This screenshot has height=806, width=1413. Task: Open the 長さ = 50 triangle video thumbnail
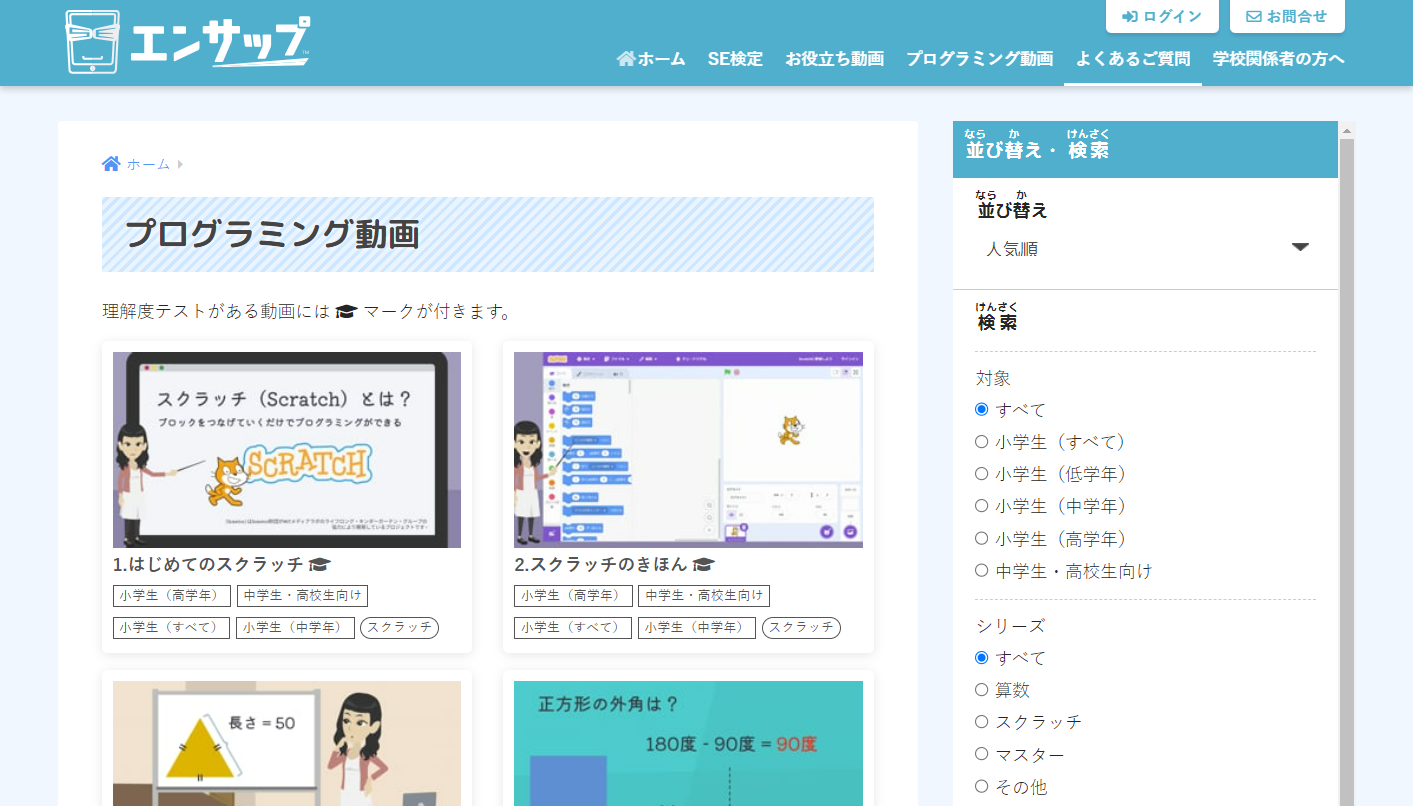click(287, 743)
